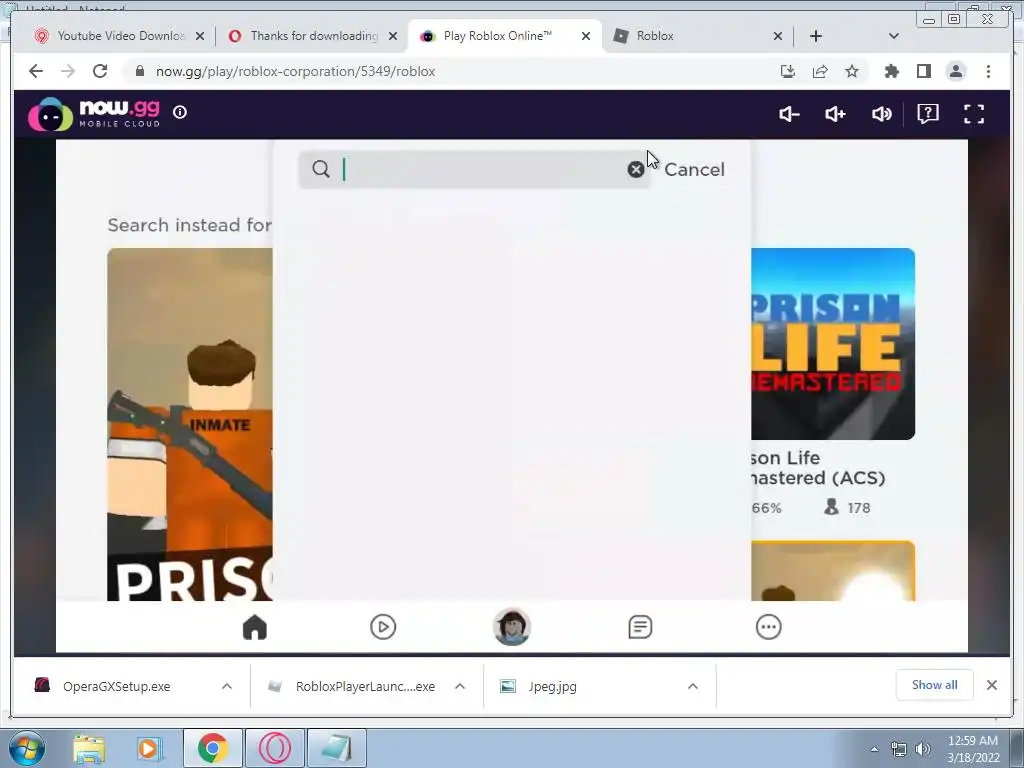Viewport: 1024px width, 768px height.
Task: Click the now.gg info circle icon
Action: coord(180,112)
